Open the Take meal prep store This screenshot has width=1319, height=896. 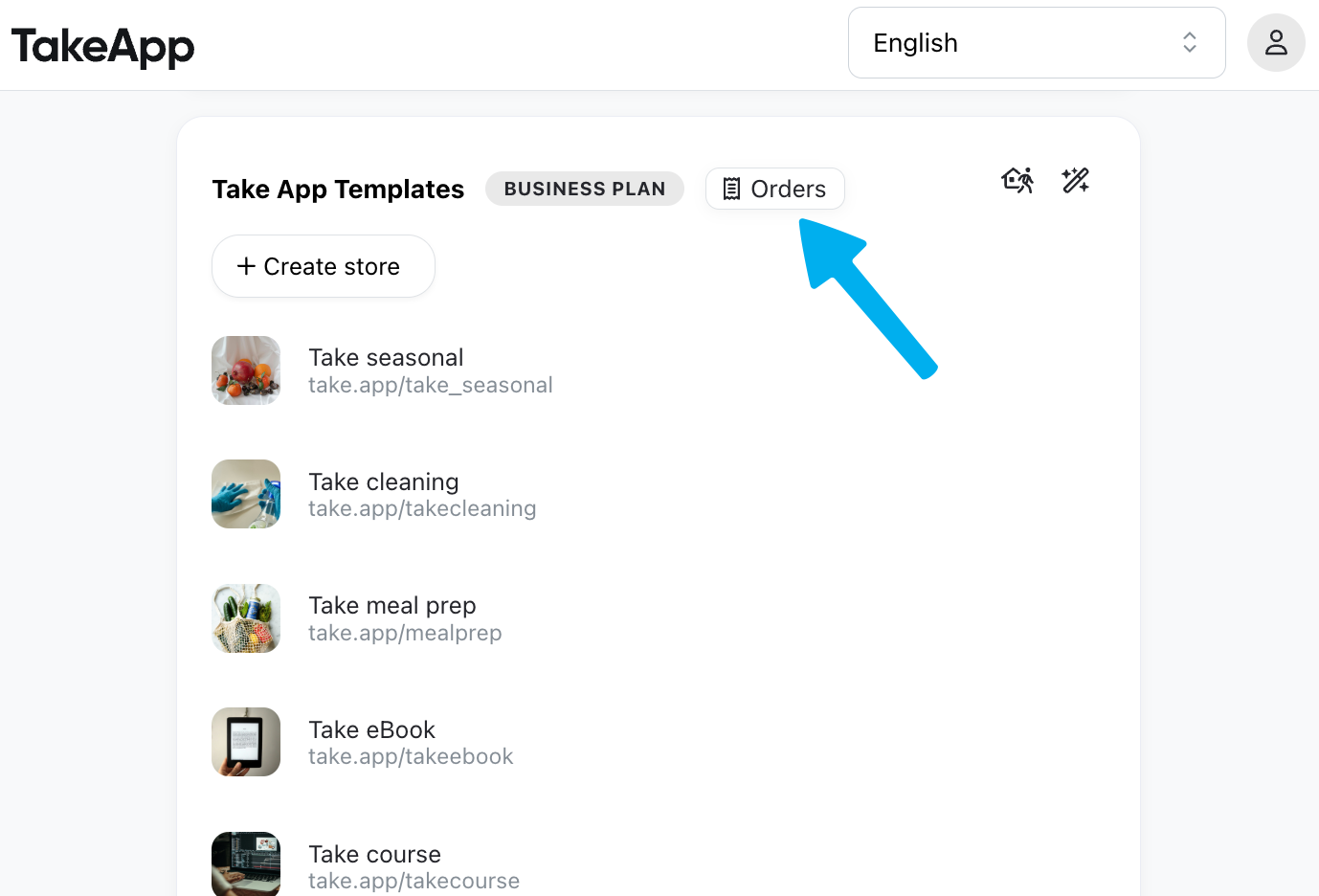click(392, 605)
